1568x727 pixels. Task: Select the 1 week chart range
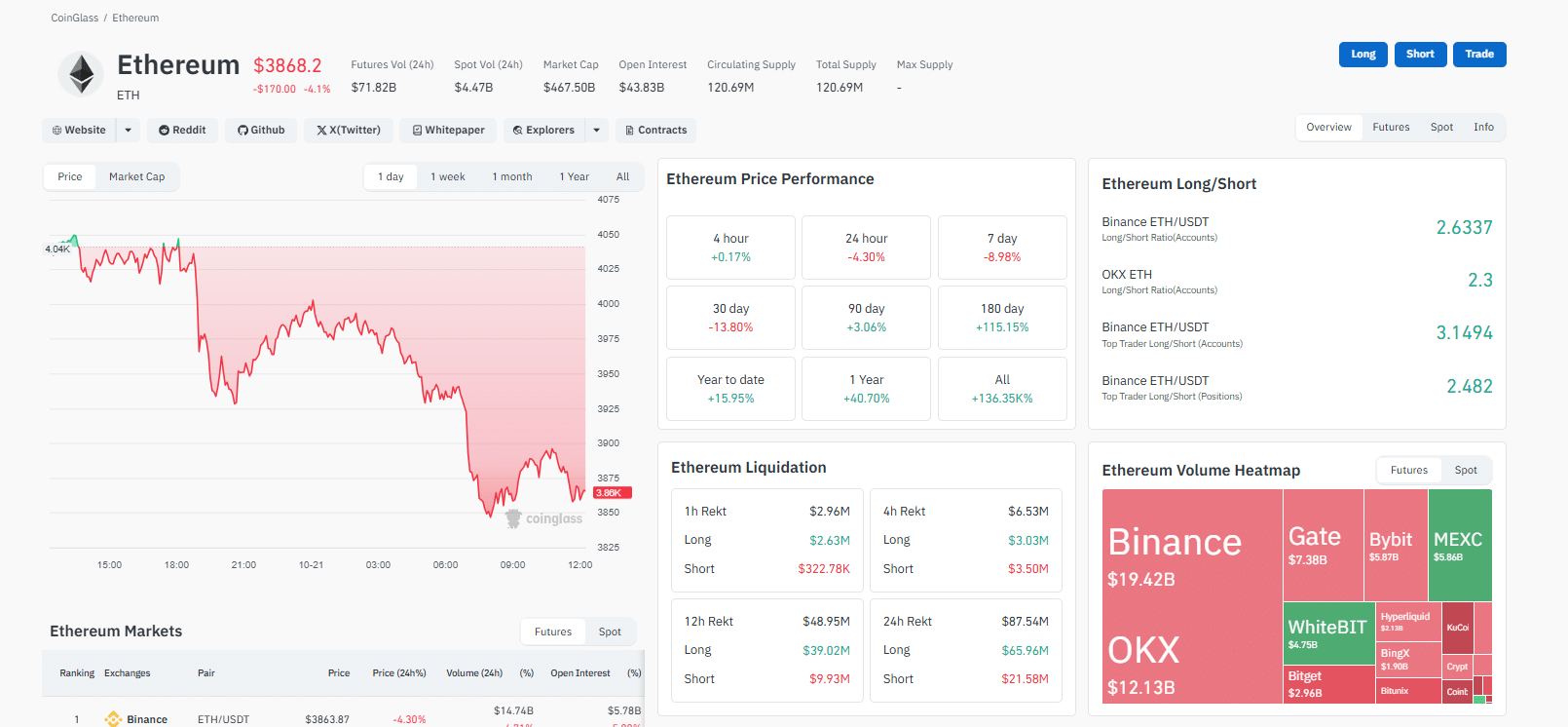tap(447, 176)
